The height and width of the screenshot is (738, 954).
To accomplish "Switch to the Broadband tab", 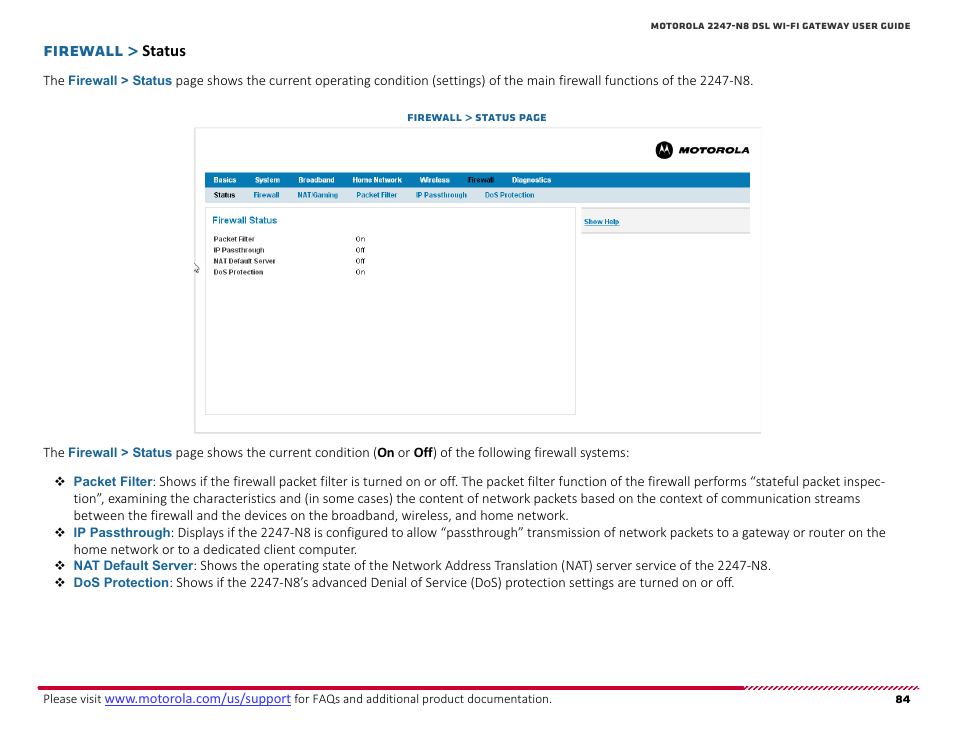I will coord(317,180).
